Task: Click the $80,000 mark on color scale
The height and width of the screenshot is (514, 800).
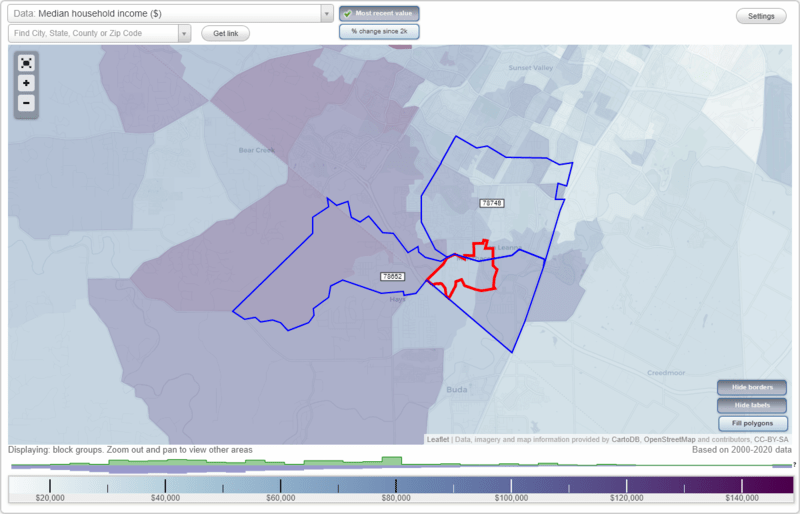Action: pyautogui.click(x=396, y=485)
